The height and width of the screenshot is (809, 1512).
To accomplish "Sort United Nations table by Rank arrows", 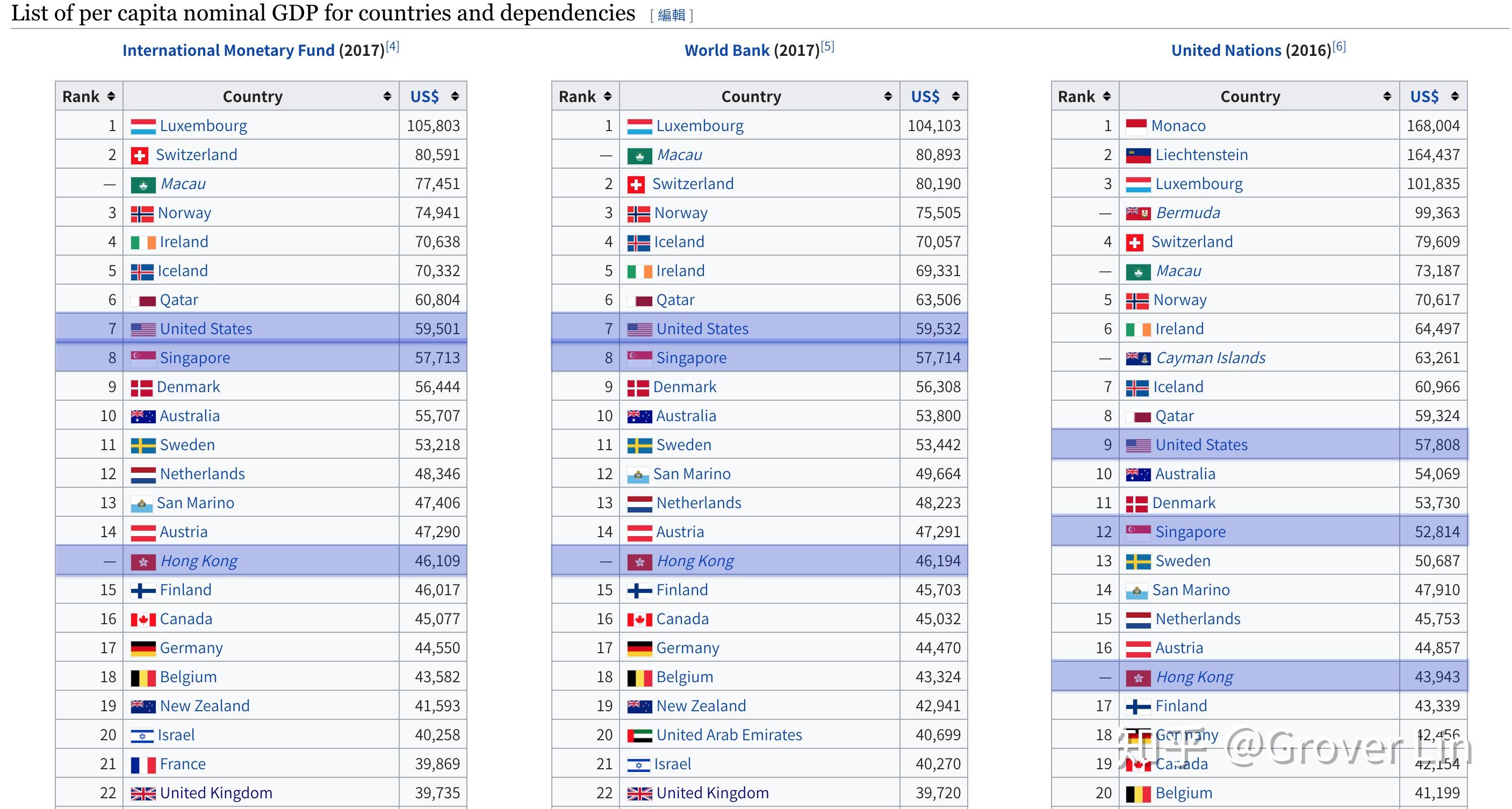I will coord(1106,96).
